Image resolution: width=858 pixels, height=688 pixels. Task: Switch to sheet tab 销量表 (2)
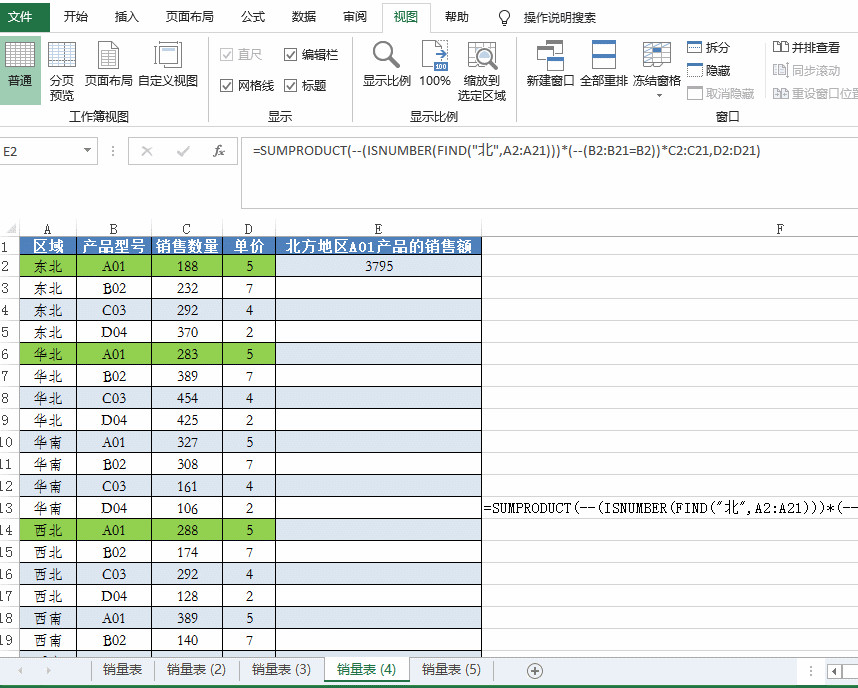coord(196,670)
